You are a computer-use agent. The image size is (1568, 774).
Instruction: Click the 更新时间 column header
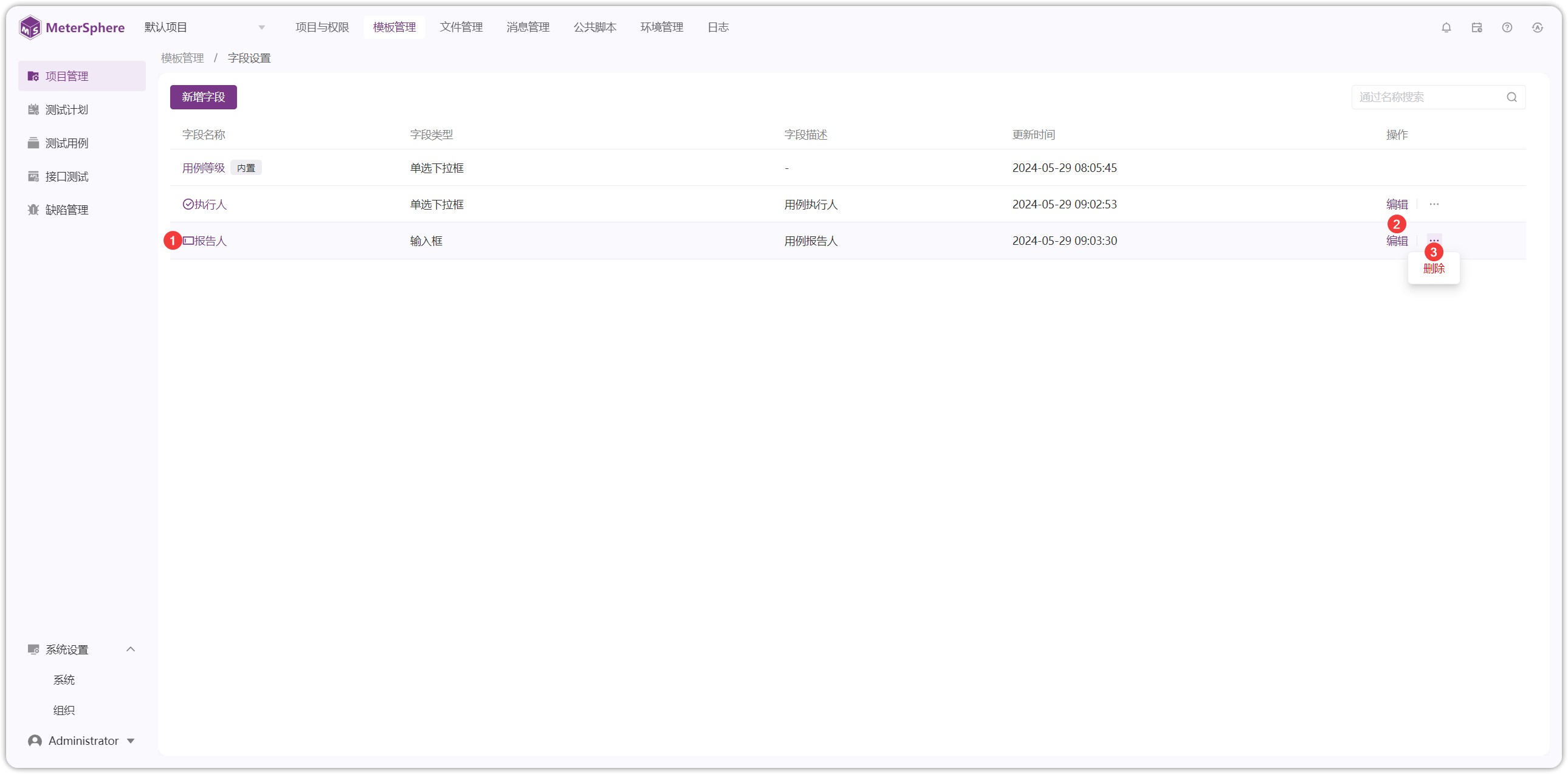pos(1033,134)
